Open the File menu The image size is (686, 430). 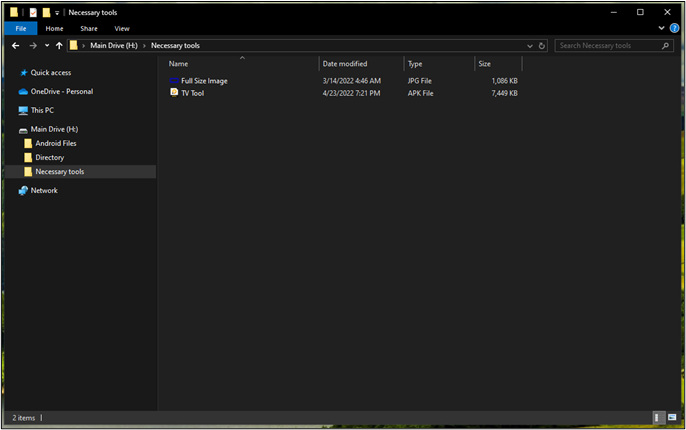pyautogui.click(x=20, y=29)
